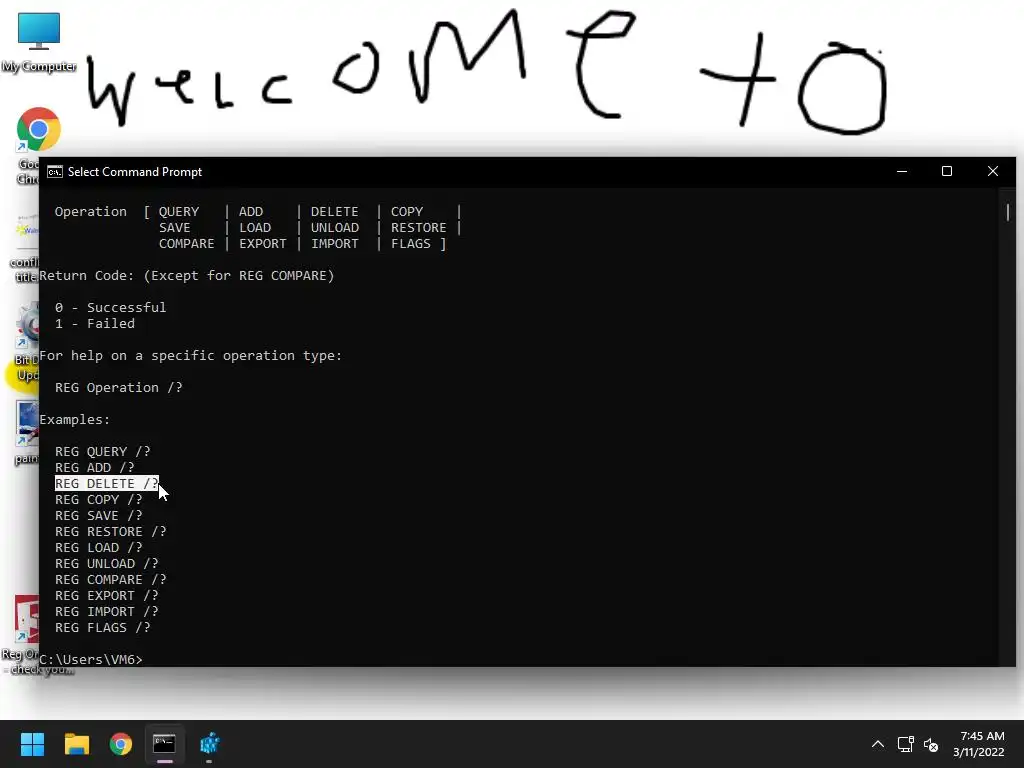Image resolution: width=1024 pixels, height=768 pixels.
Task: Click the line 'REG ADD /?'
Action: coord(95,468)
